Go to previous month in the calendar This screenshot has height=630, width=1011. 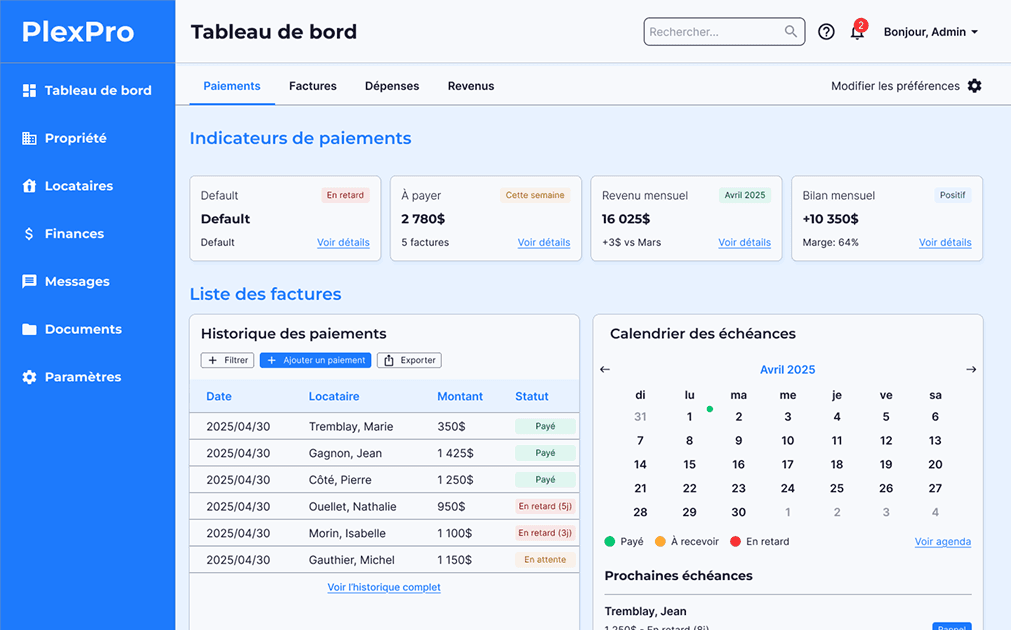(604, 369)
